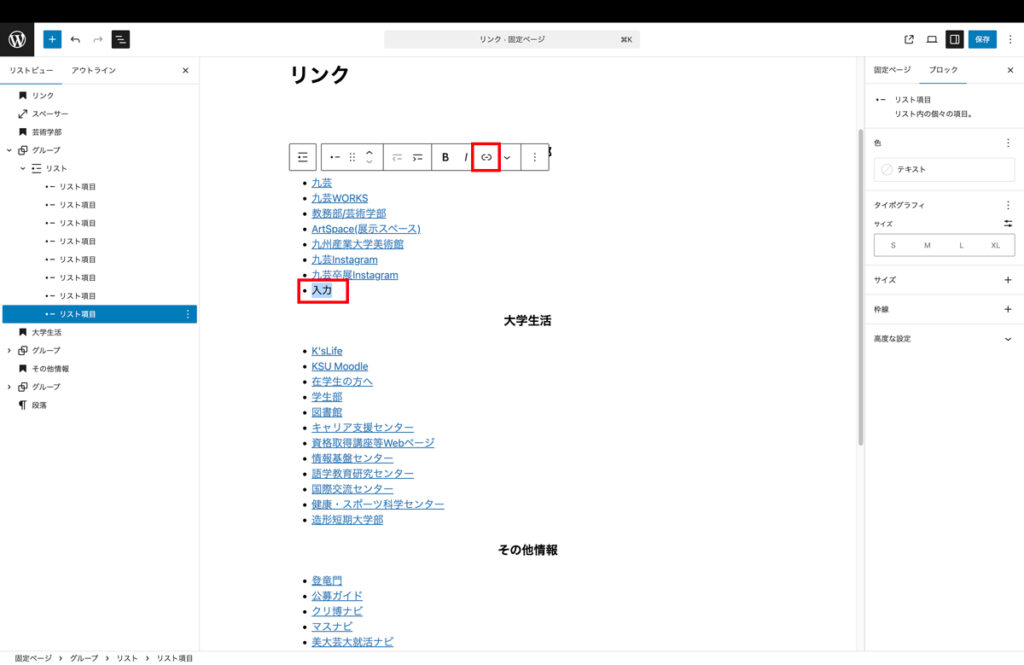The width and height of the screenshot is (1024, 665).
Task: Select the XL font size option
Action: pyautogui.click(x=995, y=245)
